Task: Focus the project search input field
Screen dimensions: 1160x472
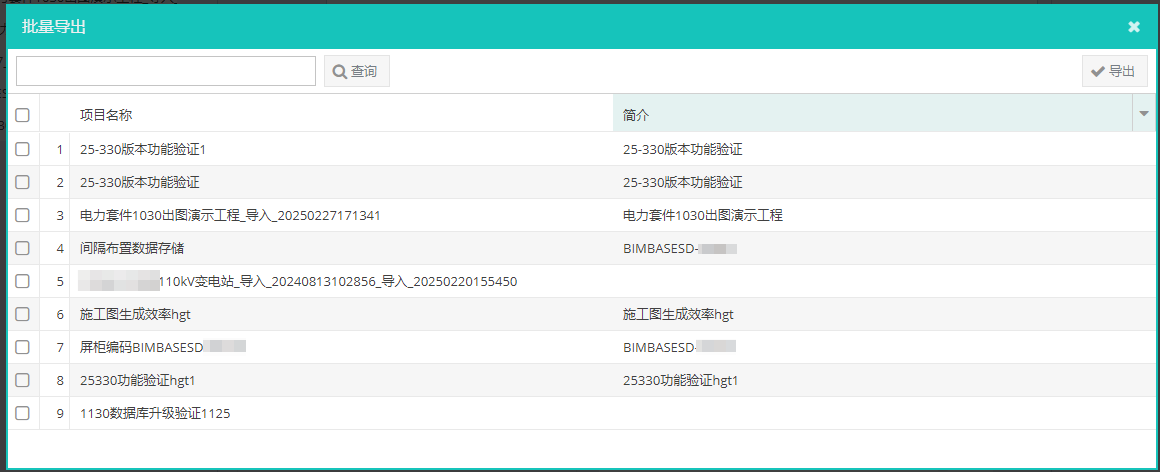Action: (166, 71)
